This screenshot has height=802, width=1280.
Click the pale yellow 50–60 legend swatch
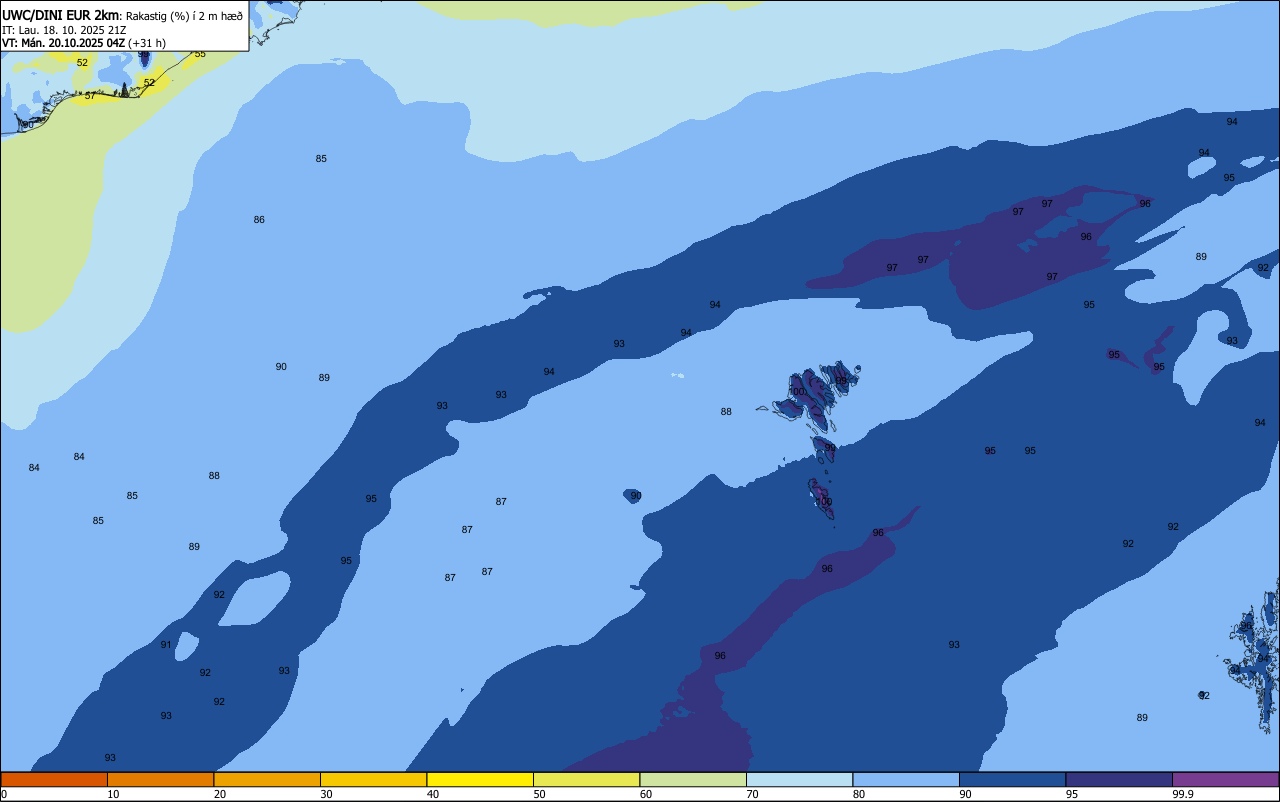(x=586, y=779)
